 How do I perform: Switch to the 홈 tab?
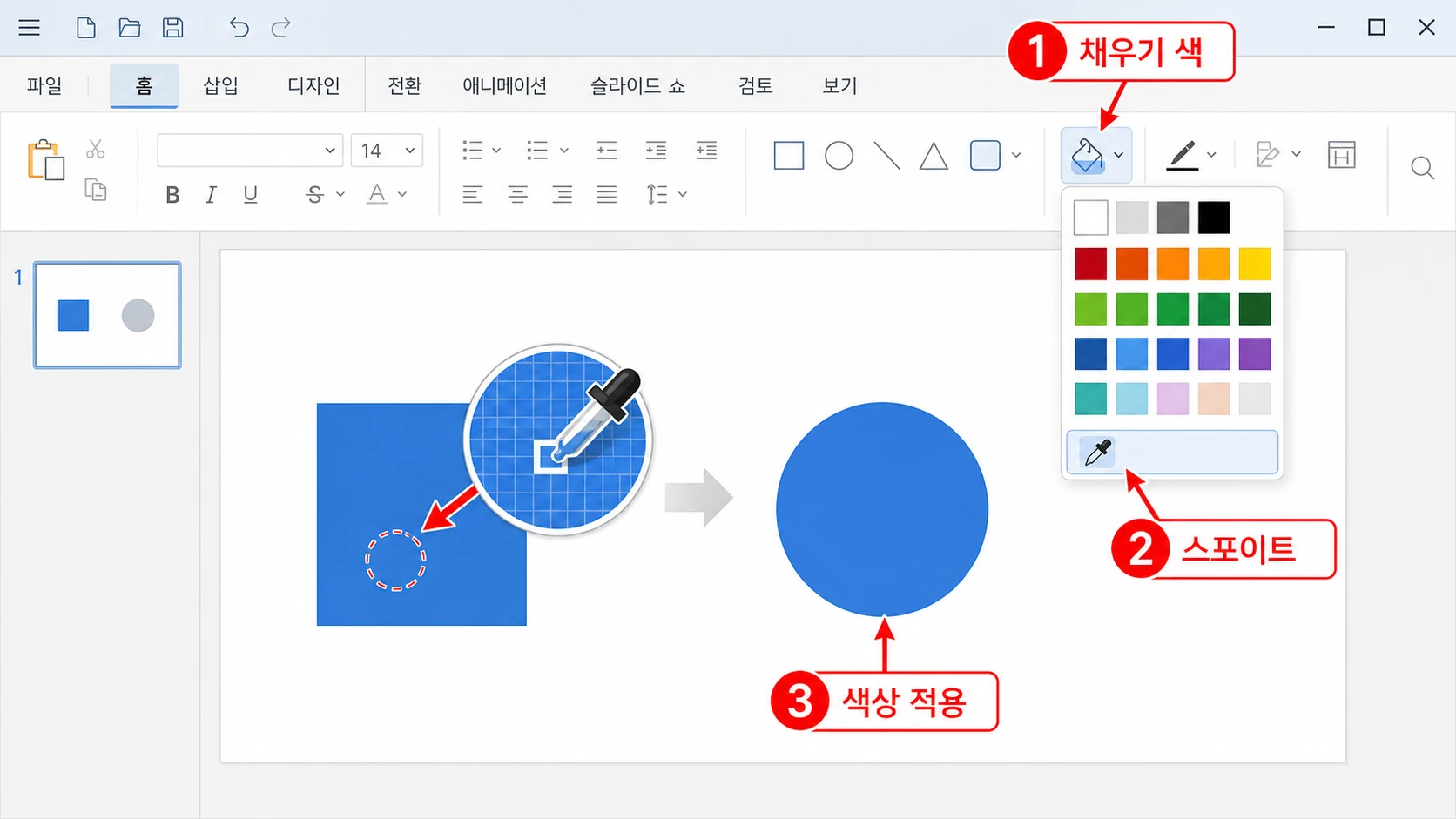tap(144, 85)
